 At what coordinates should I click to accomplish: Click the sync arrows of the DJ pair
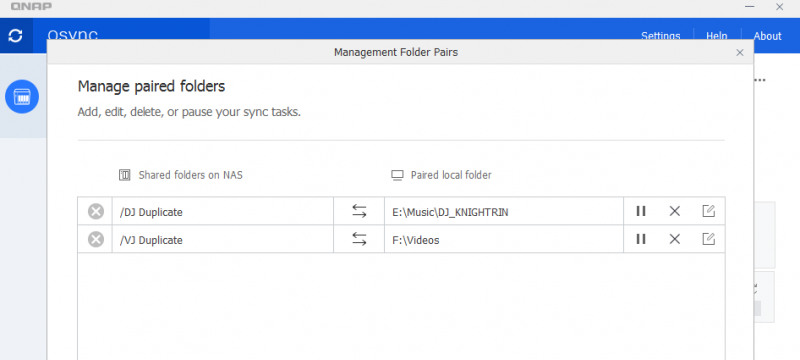pyautogui.click(x=359, y=211)
